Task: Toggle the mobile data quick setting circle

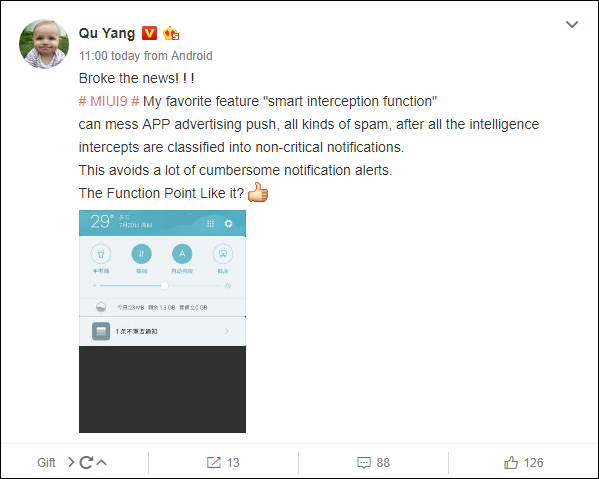Action: click(141, 254)
